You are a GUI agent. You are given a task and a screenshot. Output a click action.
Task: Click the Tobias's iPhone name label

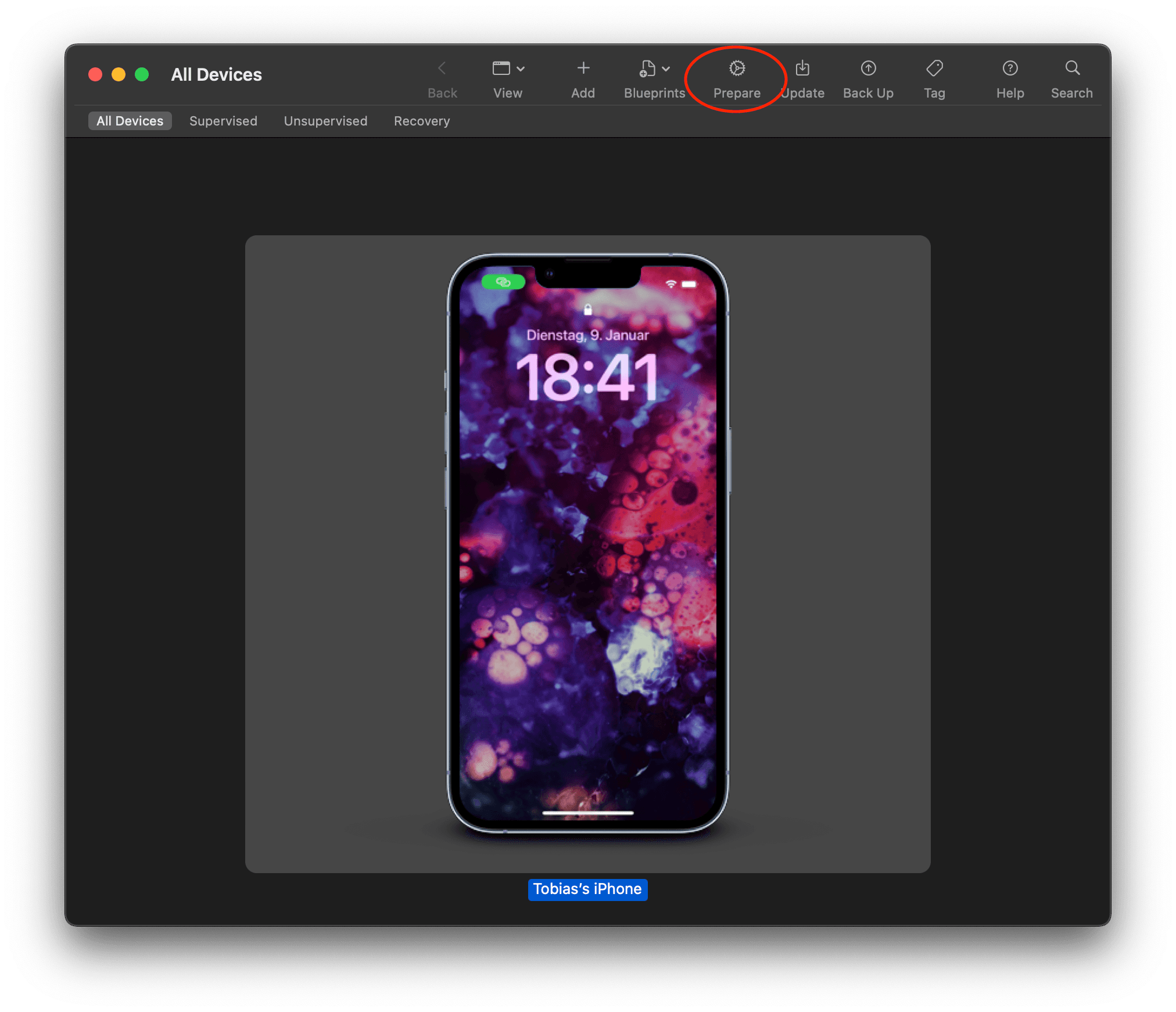pyautogui.click(x=587, y=889)
